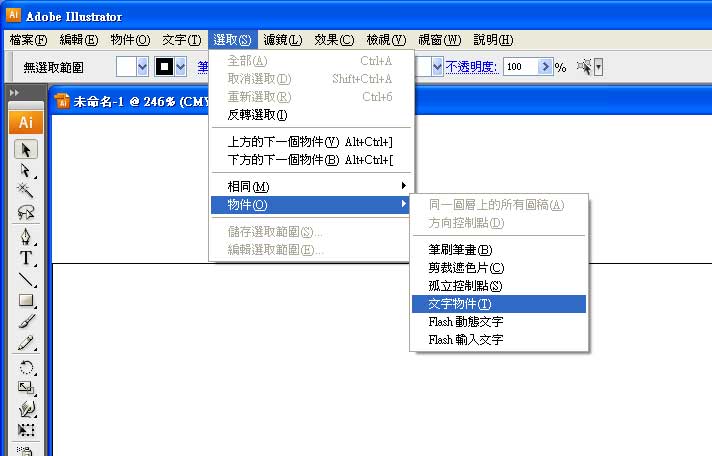The width and height of the screenshot is (712, 456).
Task: Click the 不透明度 link
Action: point(471,67)
